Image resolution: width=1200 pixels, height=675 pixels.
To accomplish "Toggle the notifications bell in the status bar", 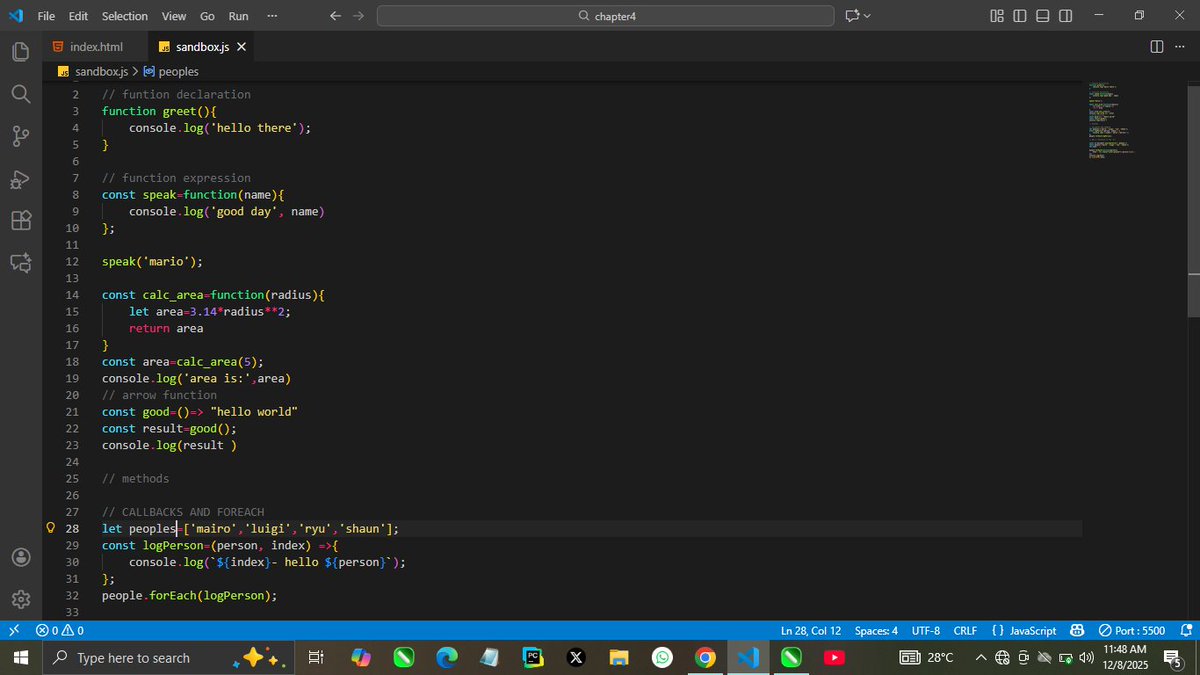I will point(1186,630).
